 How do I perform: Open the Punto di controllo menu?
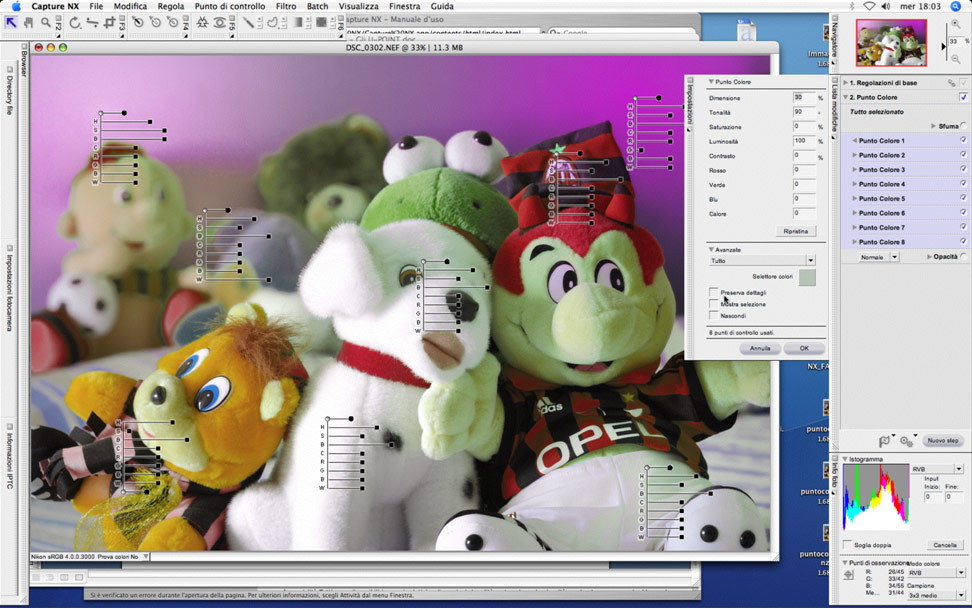tap(230, 6)
